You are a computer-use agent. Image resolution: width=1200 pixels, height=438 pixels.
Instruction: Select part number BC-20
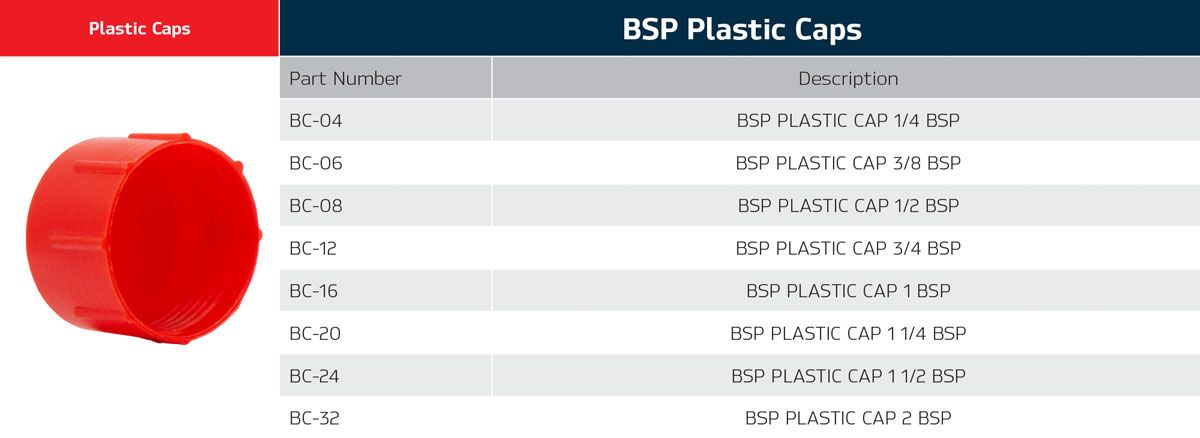click(316, 333)
